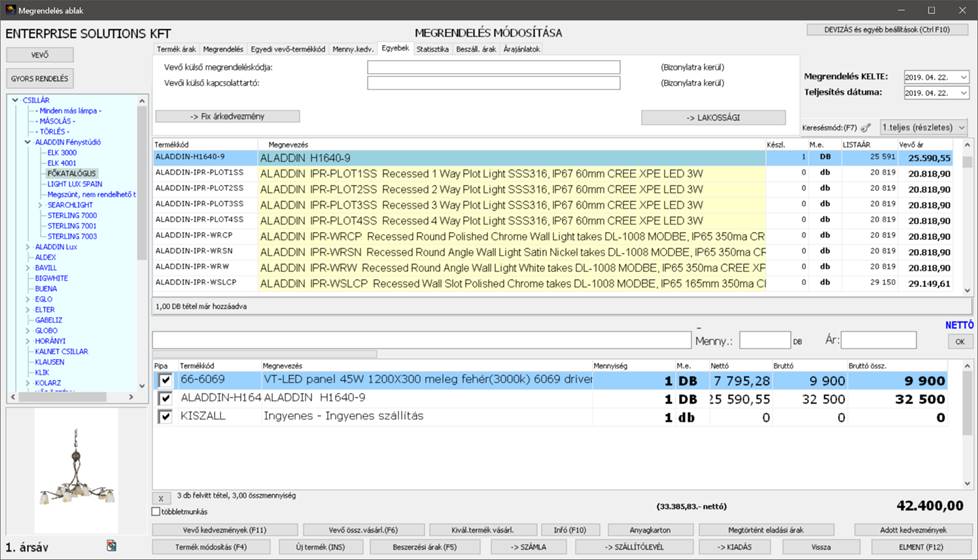
Task: Click Vevő kedvezmények (F11) button
Action: pos(225,530)
